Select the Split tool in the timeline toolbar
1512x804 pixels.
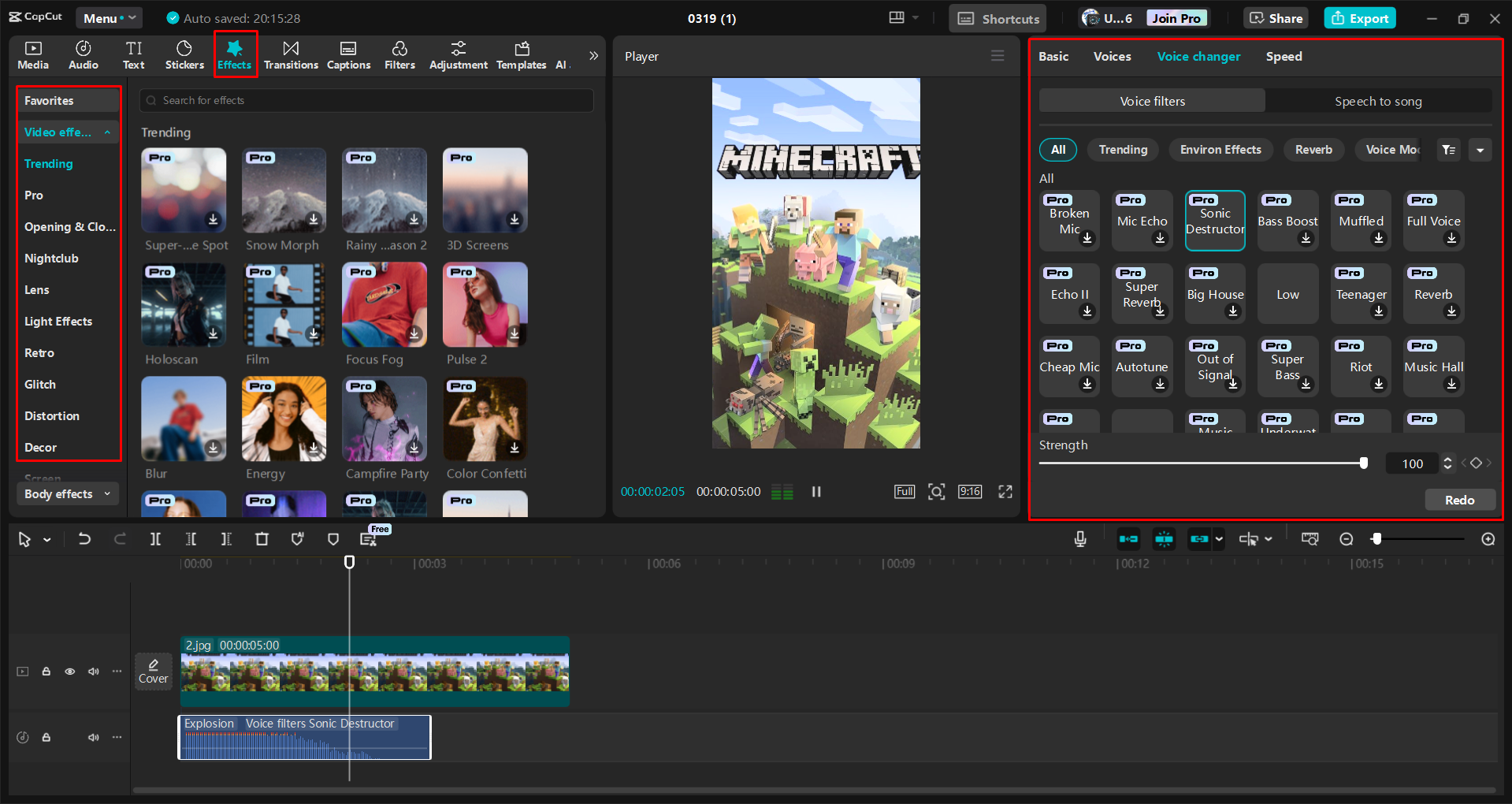(x=155, y=539)
